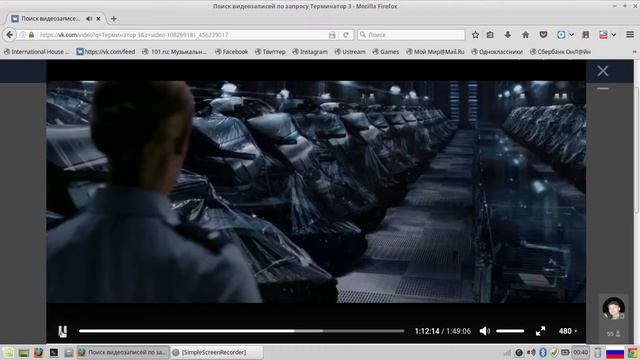Adjust the video volume slider
The width and height of the screenshot is (640, 360).
coord(510,331)
